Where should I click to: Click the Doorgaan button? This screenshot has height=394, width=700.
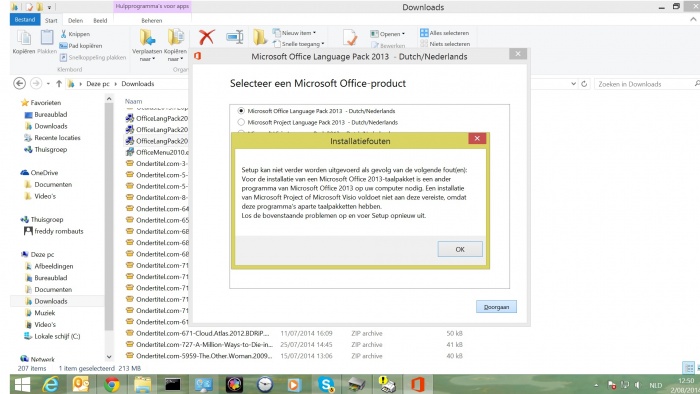496,307
